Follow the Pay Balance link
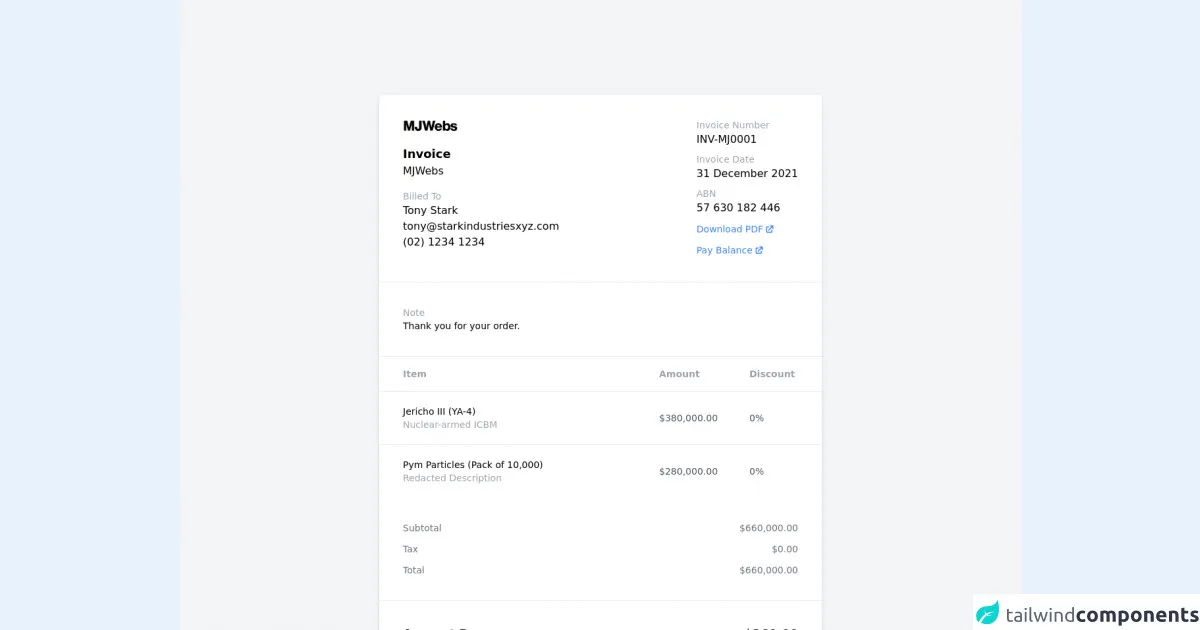The image size is (1200, 630). [724, 250]
